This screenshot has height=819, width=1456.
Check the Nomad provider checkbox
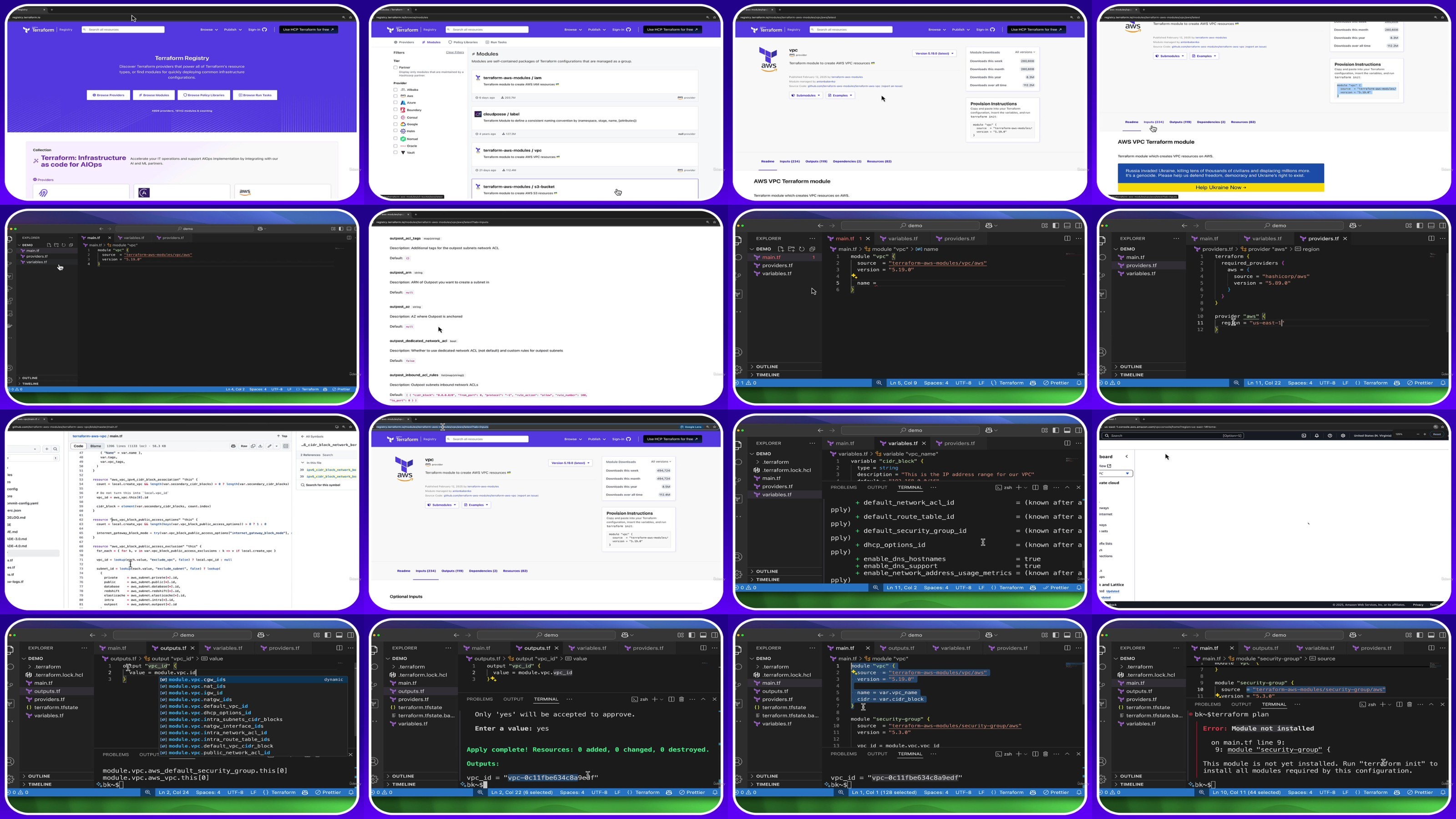click(395, 138)
